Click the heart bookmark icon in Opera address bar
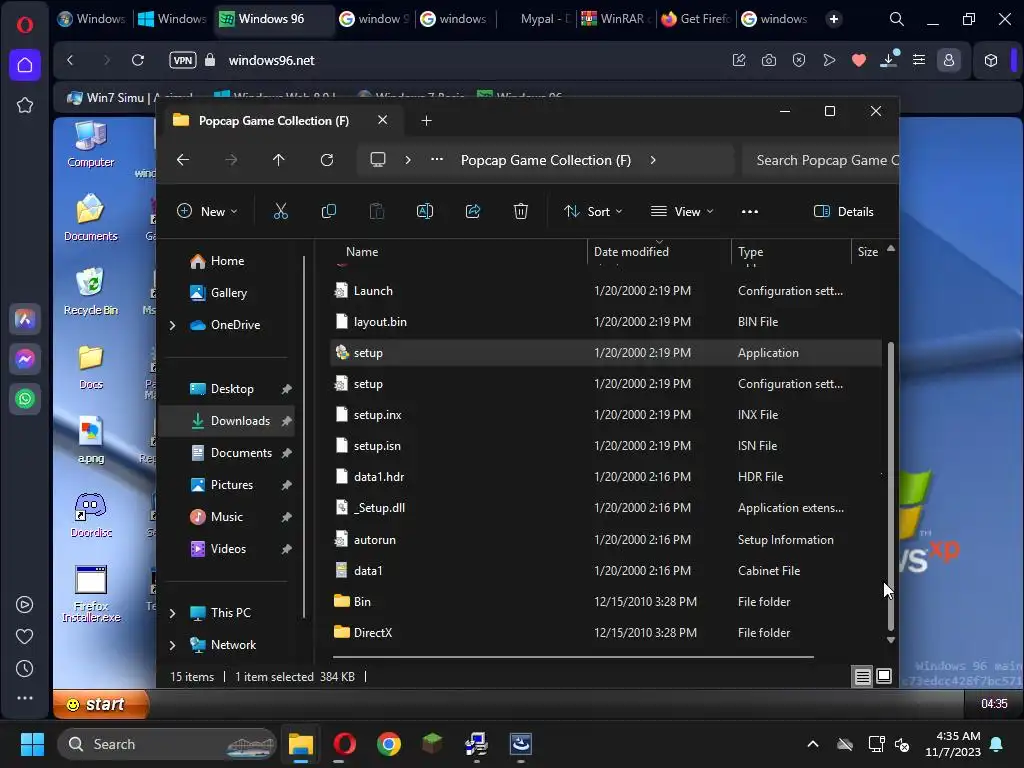1024x768 pixels. click(x=859, y=60)
